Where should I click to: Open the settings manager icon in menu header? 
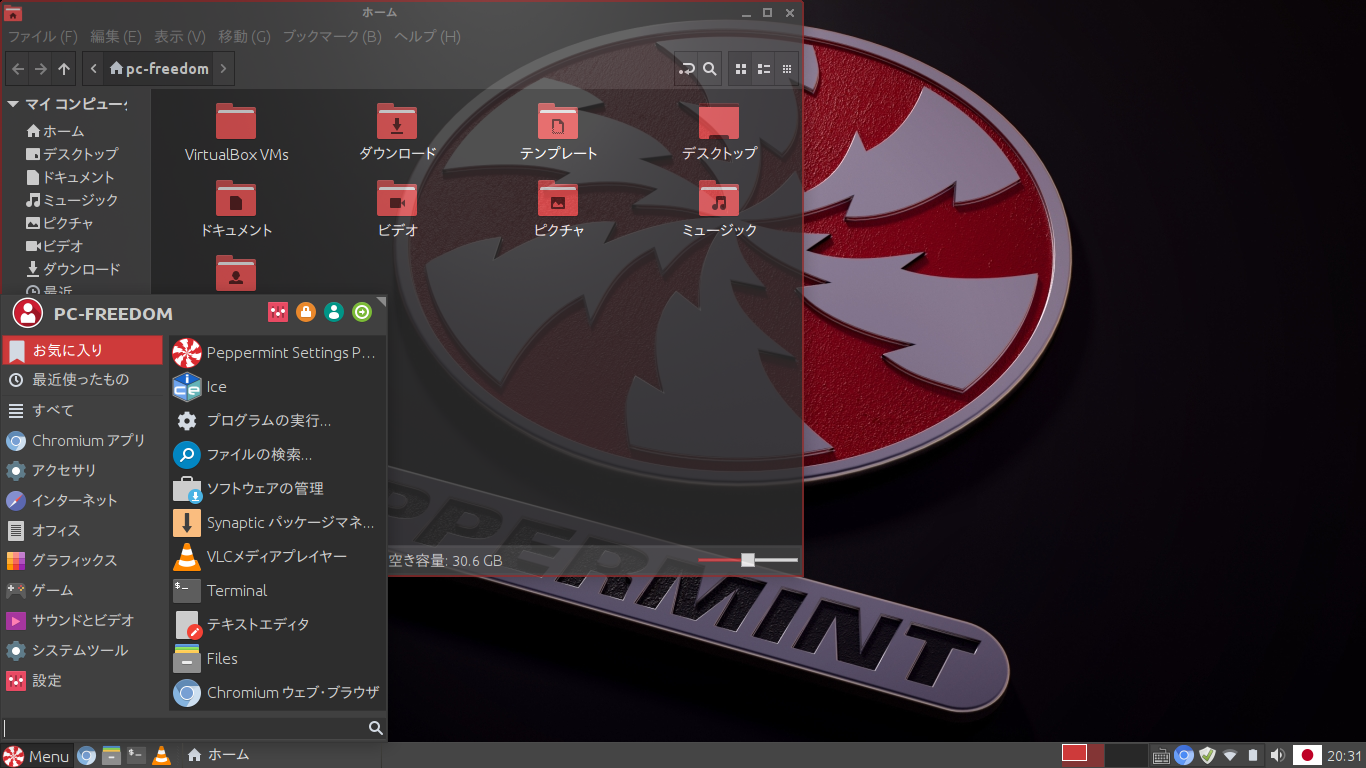[278, 313]
